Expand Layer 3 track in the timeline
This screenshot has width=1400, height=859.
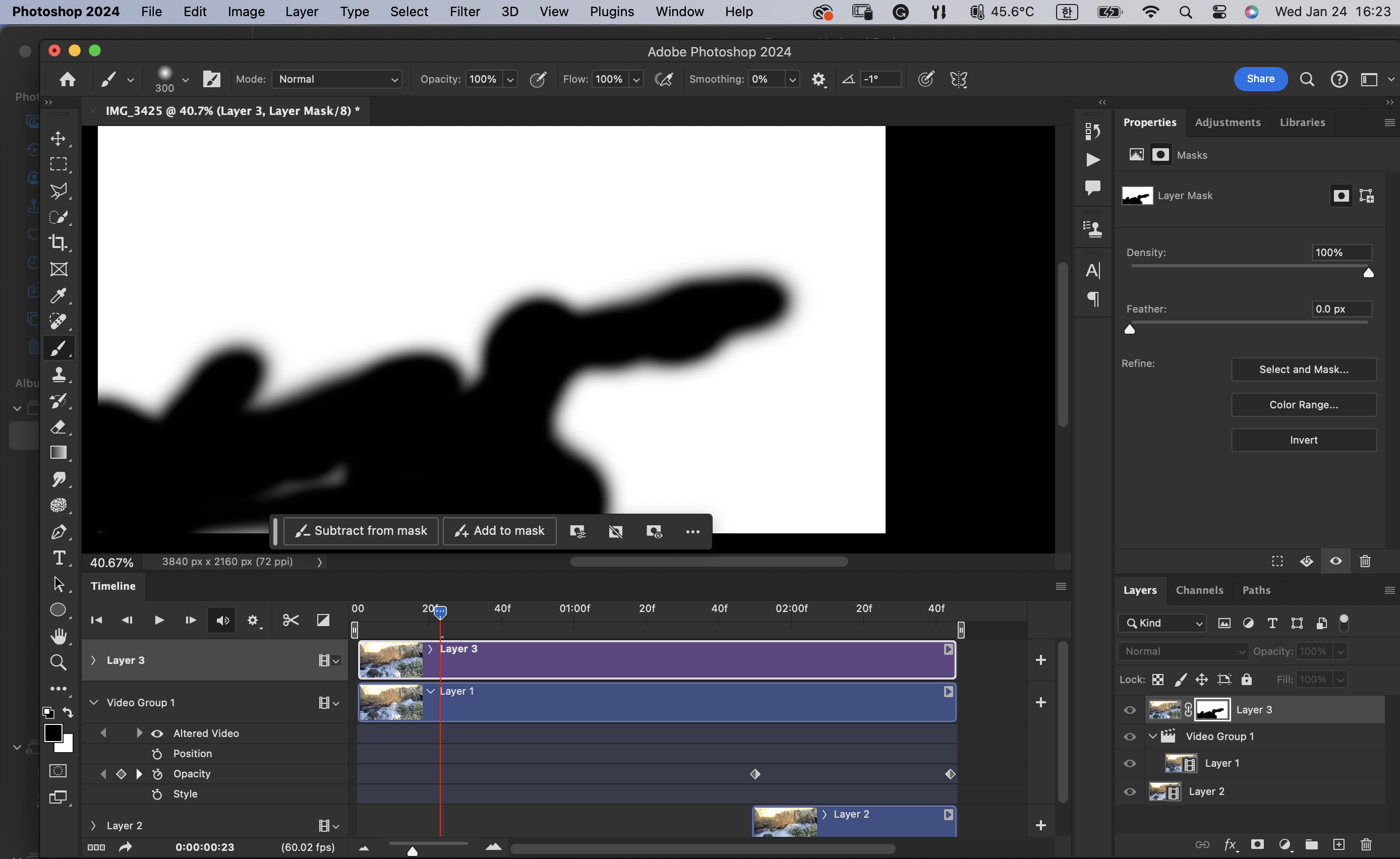pos(94,660)
